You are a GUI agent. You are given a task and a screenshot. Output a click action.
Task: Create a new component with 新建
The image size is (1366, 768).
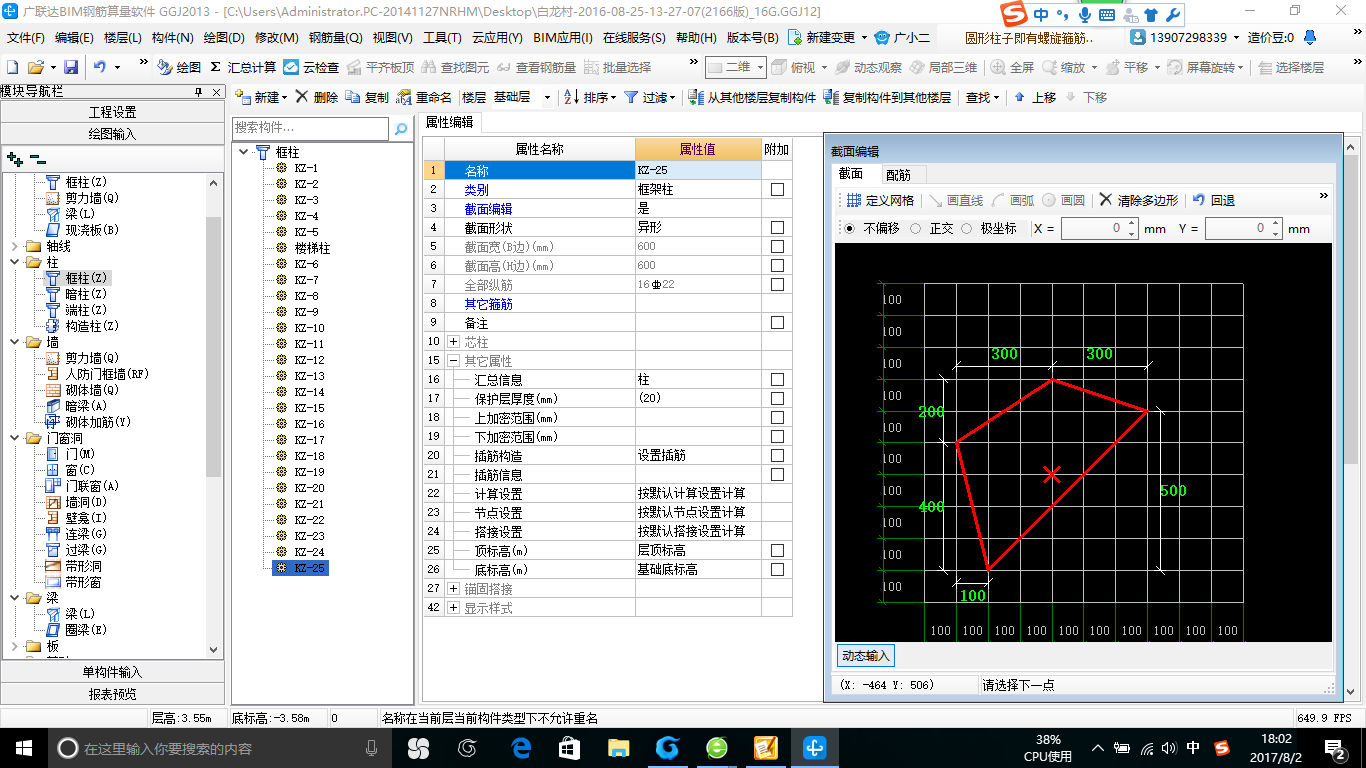point(261,97)
